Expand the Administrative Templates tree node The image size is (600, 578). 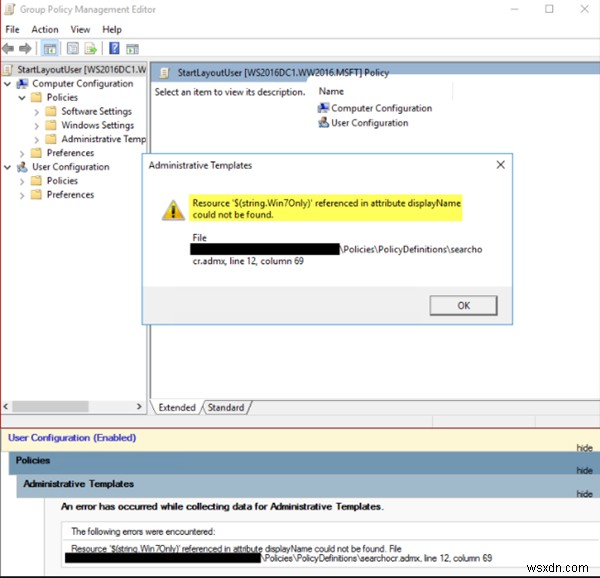pos(37,140)
